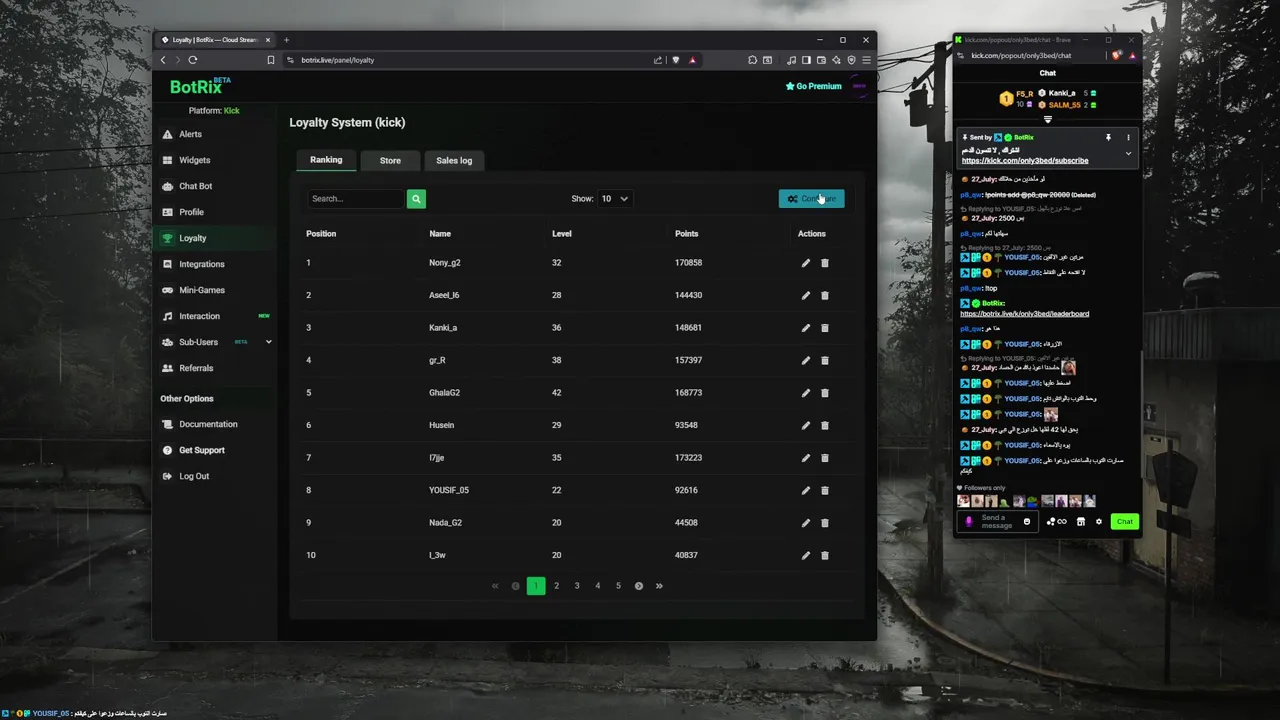Click Go Premium
Viewport: 1280px width, 720px height.
click(x=814, y=86)
